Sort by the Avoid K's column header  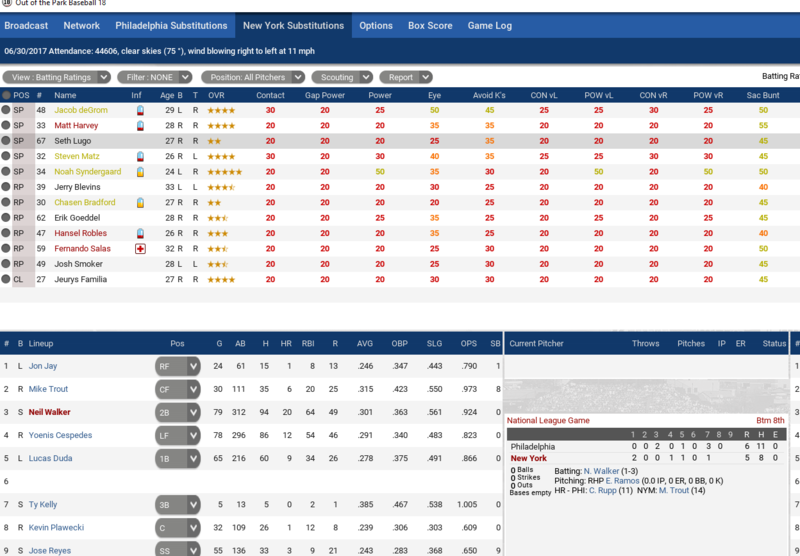tap(489, 95)
